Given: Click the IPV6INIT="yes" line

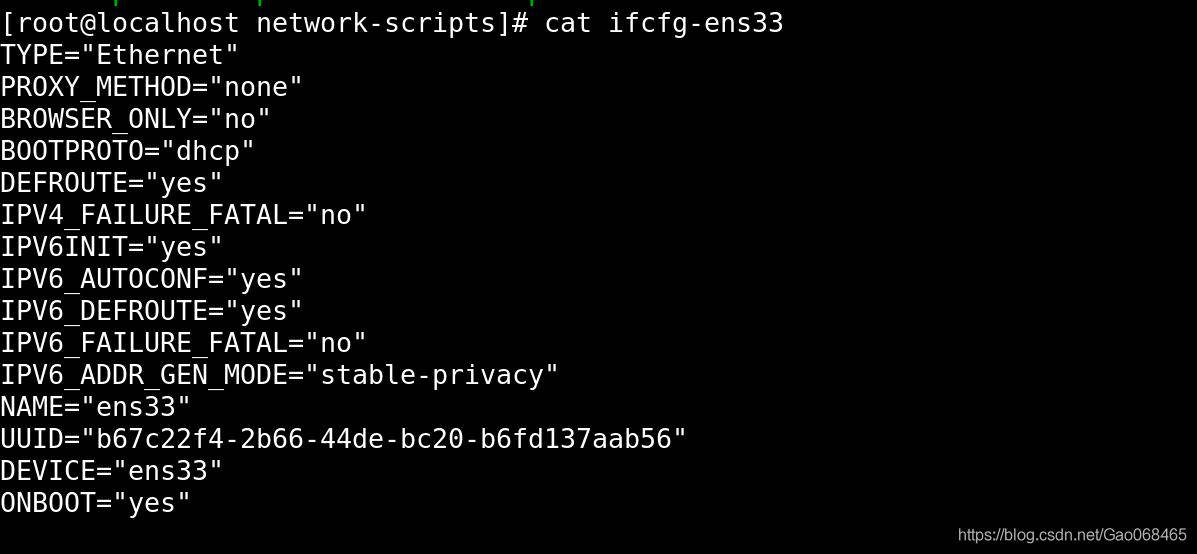Looking at the screenshot, I should [x=111, y=247].
